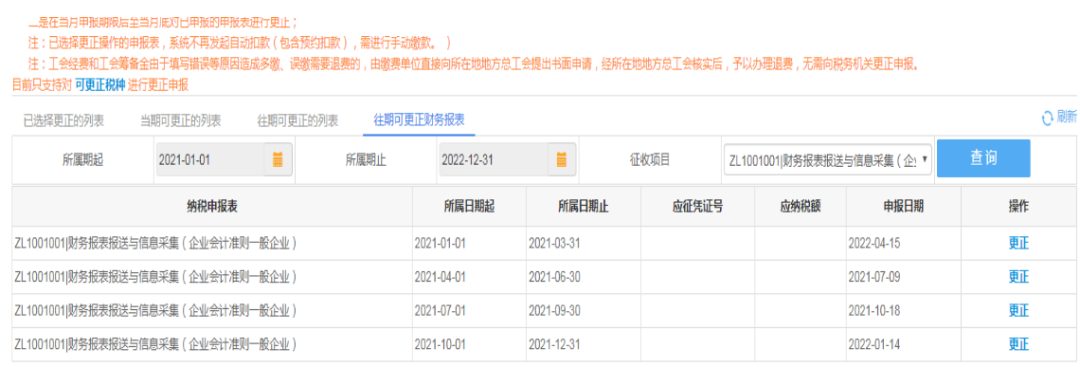This screenshot has width=1080, height=367.
Task: Click the 查询 button
Action: pos(984,158)
